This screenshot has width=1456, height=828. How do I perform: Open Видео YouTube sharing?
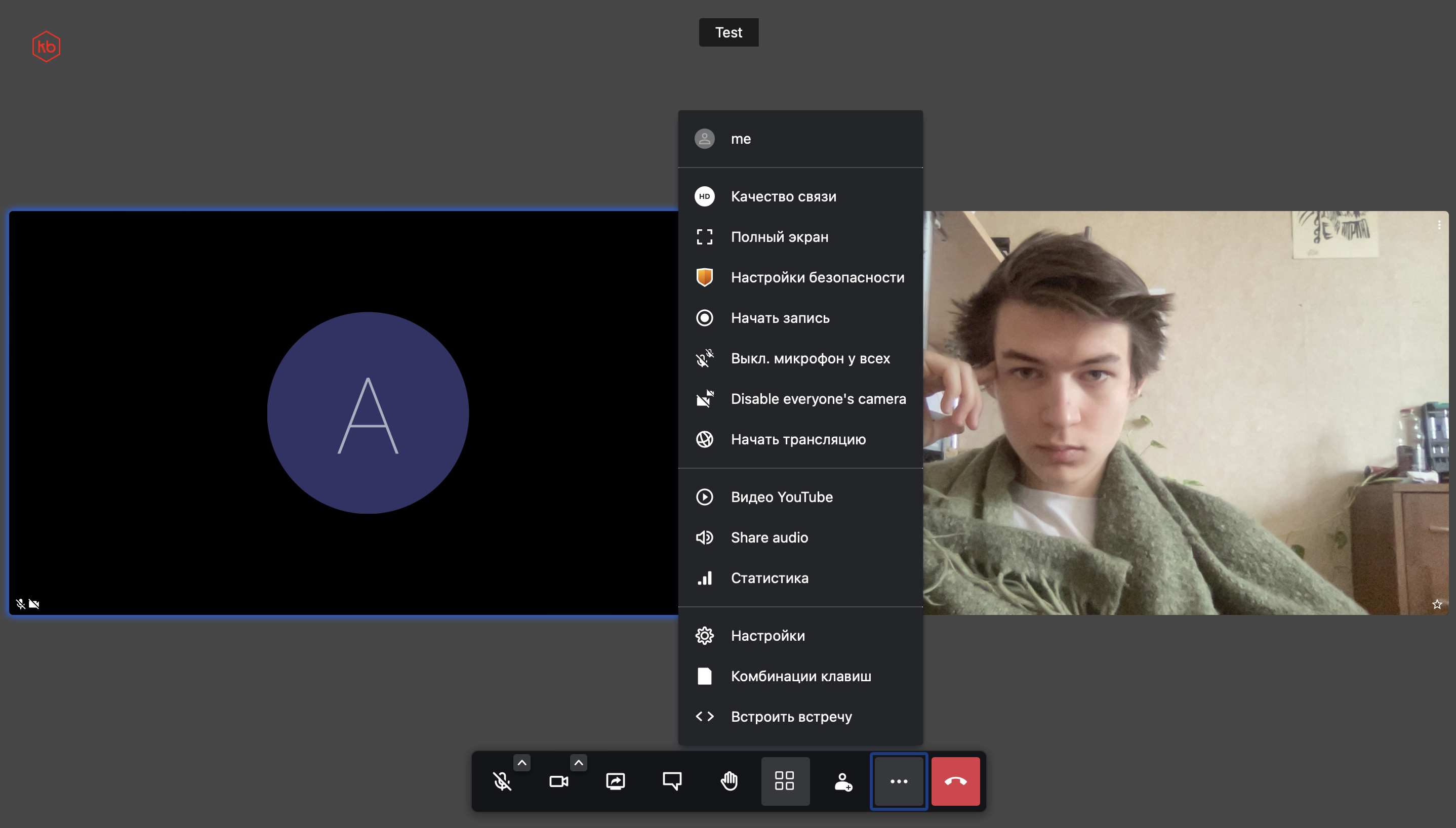(800, 496)
